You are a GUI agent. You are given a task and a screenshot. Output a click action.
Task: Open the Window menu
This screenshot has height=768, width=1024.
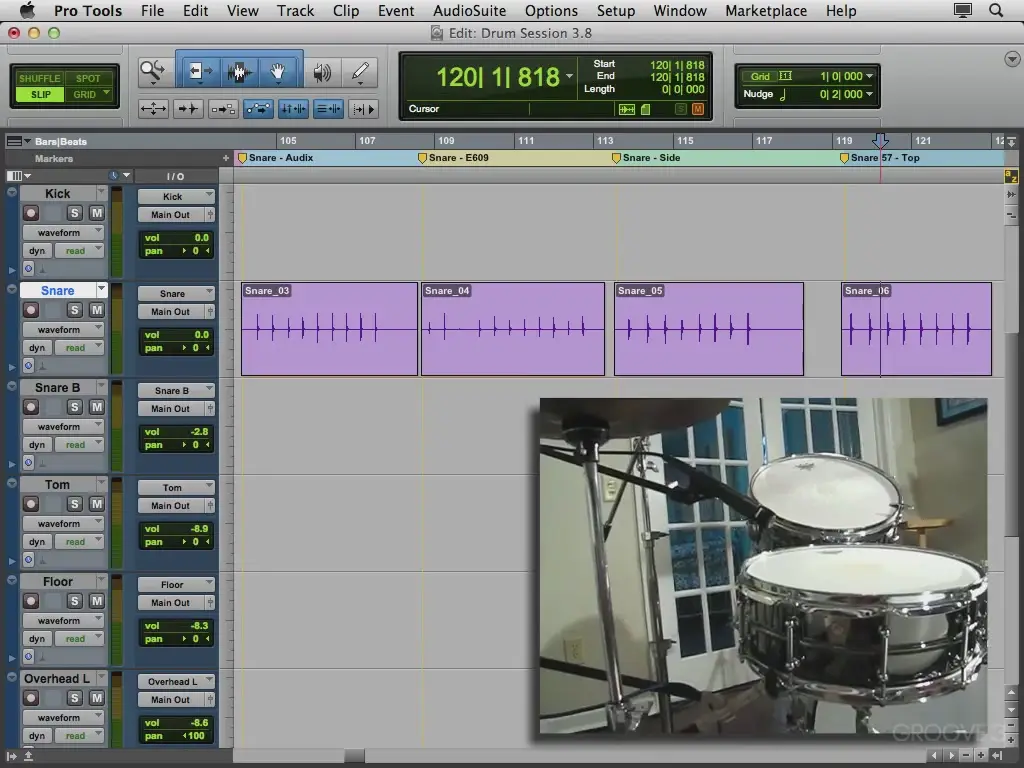coord(680,10)
